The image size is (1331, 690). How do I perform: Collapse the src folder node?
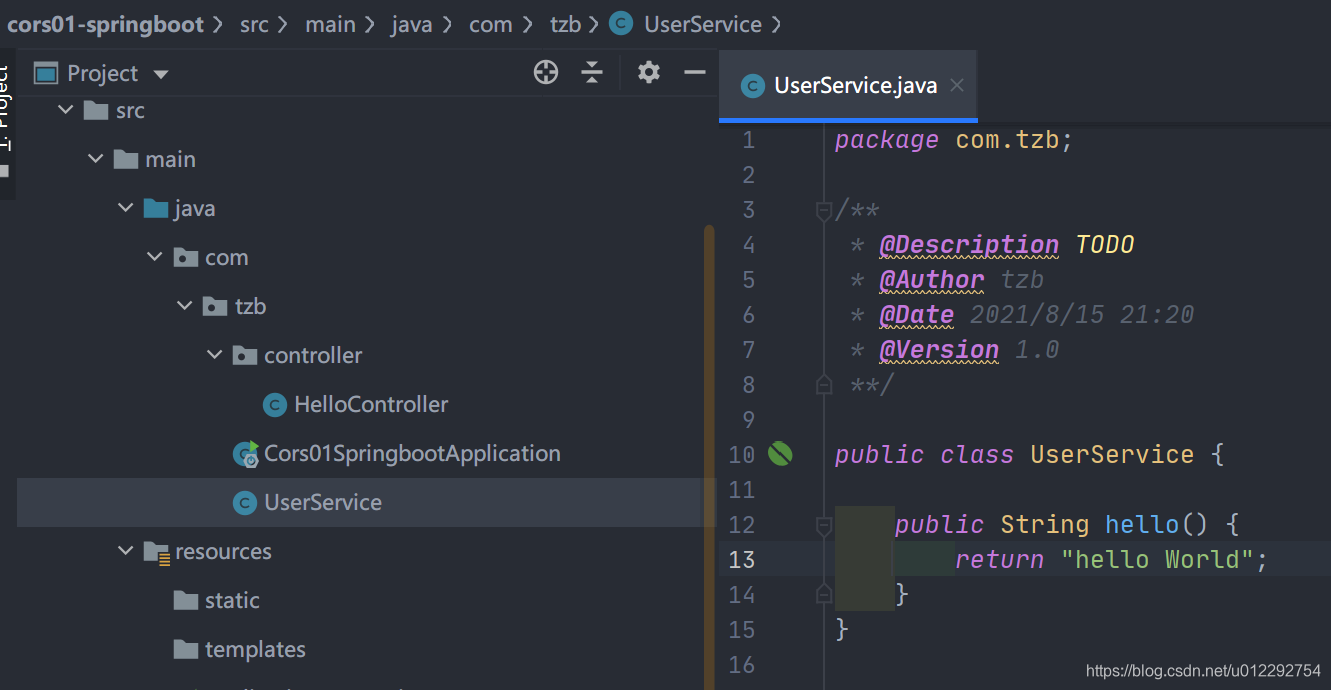coord(66,110)
